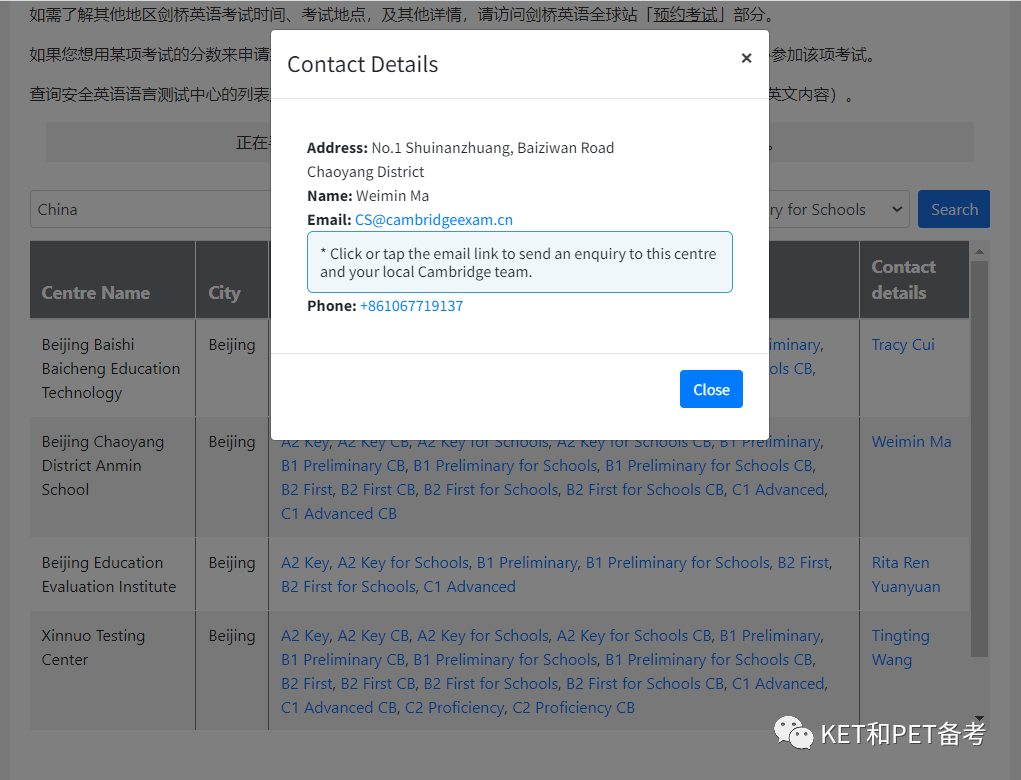This screenshot has width=1021, height=780.
Task: Click the blue Close button
Action: (711, 389)
